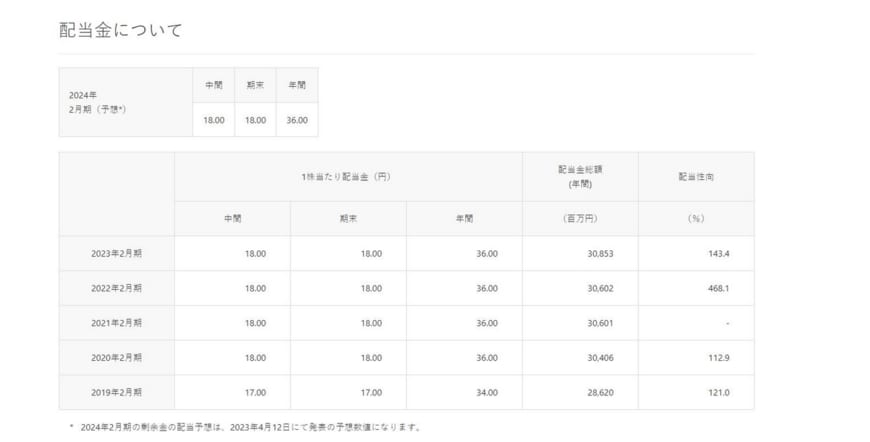Select the 配当金総額（年間） header cell
This screenshot has height=442, width=870.
point(579,176)
